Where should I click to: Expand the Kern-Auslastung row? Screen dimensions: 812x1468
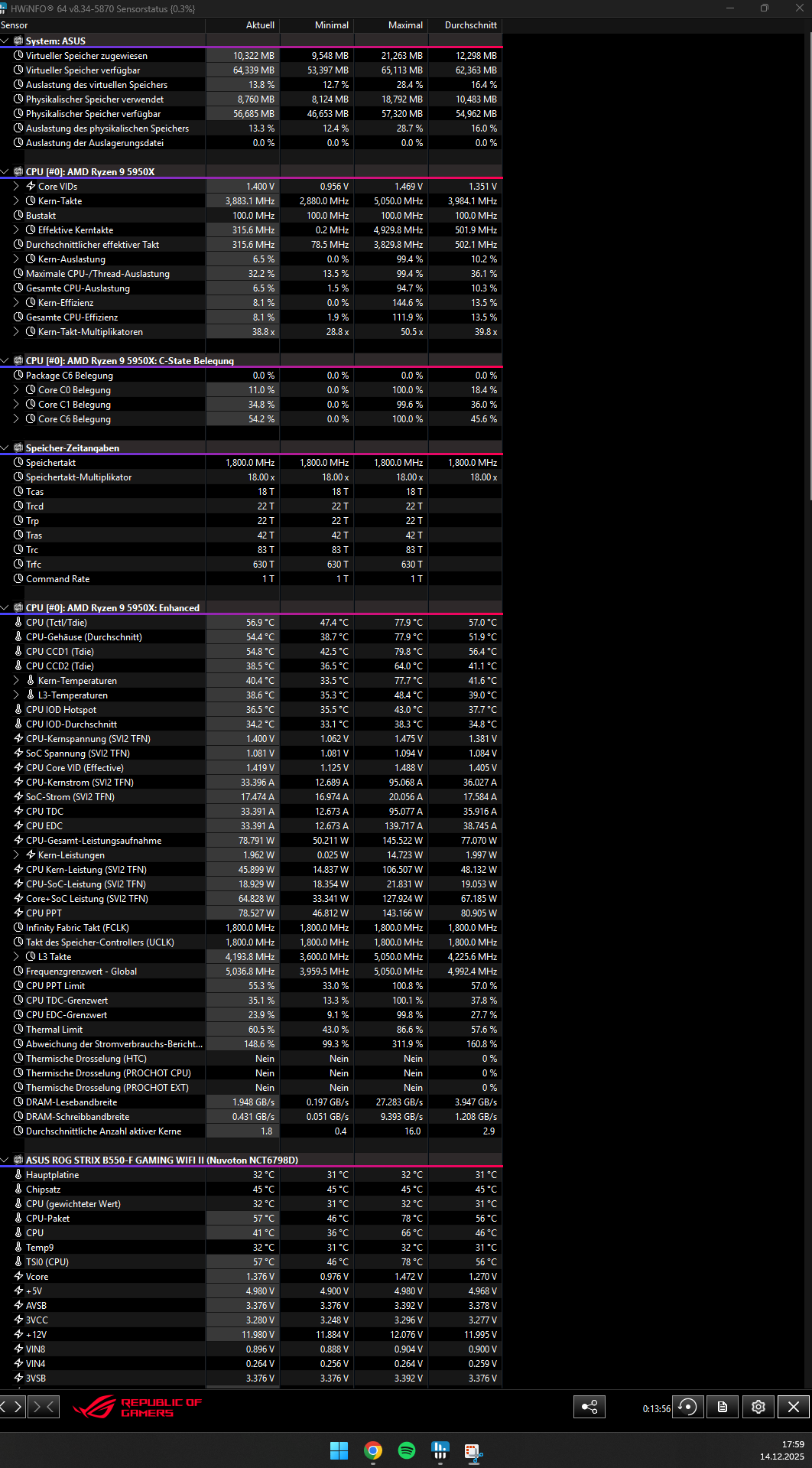click(x=17, y=259)
